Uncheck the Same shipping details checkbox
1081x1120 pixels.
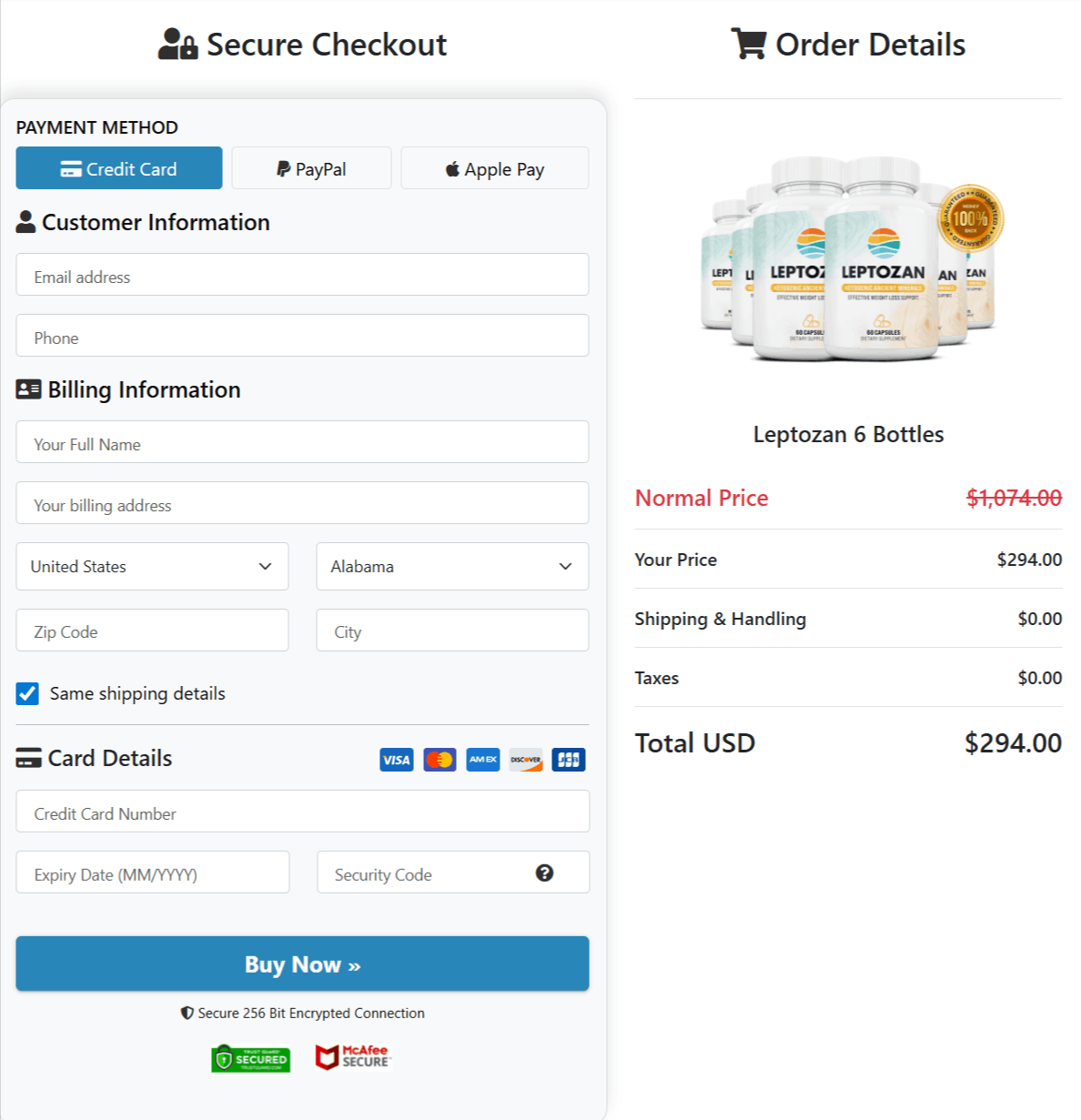tap(27, 693)
